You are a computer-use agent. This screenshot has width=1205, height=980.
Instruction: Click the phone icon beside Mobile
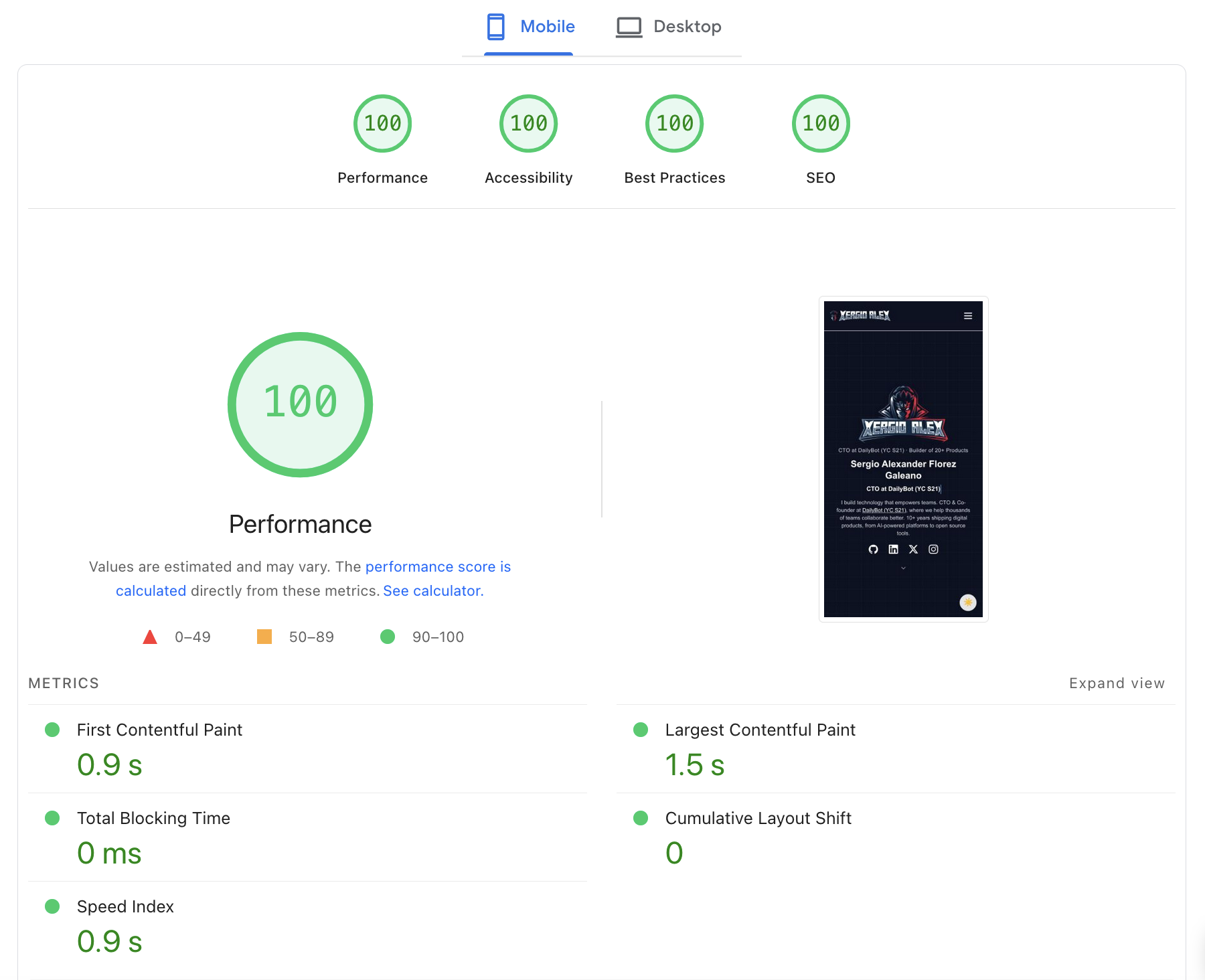click(495, 26)
